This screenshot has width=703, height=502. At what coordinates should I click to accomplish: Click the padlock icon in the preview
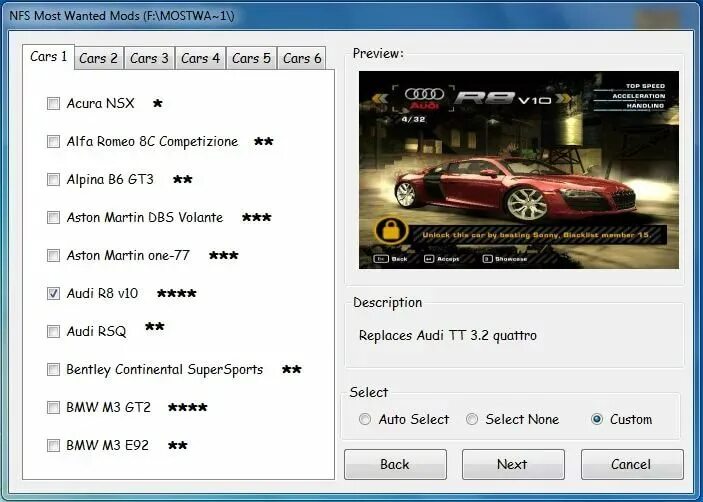point(391,232)
